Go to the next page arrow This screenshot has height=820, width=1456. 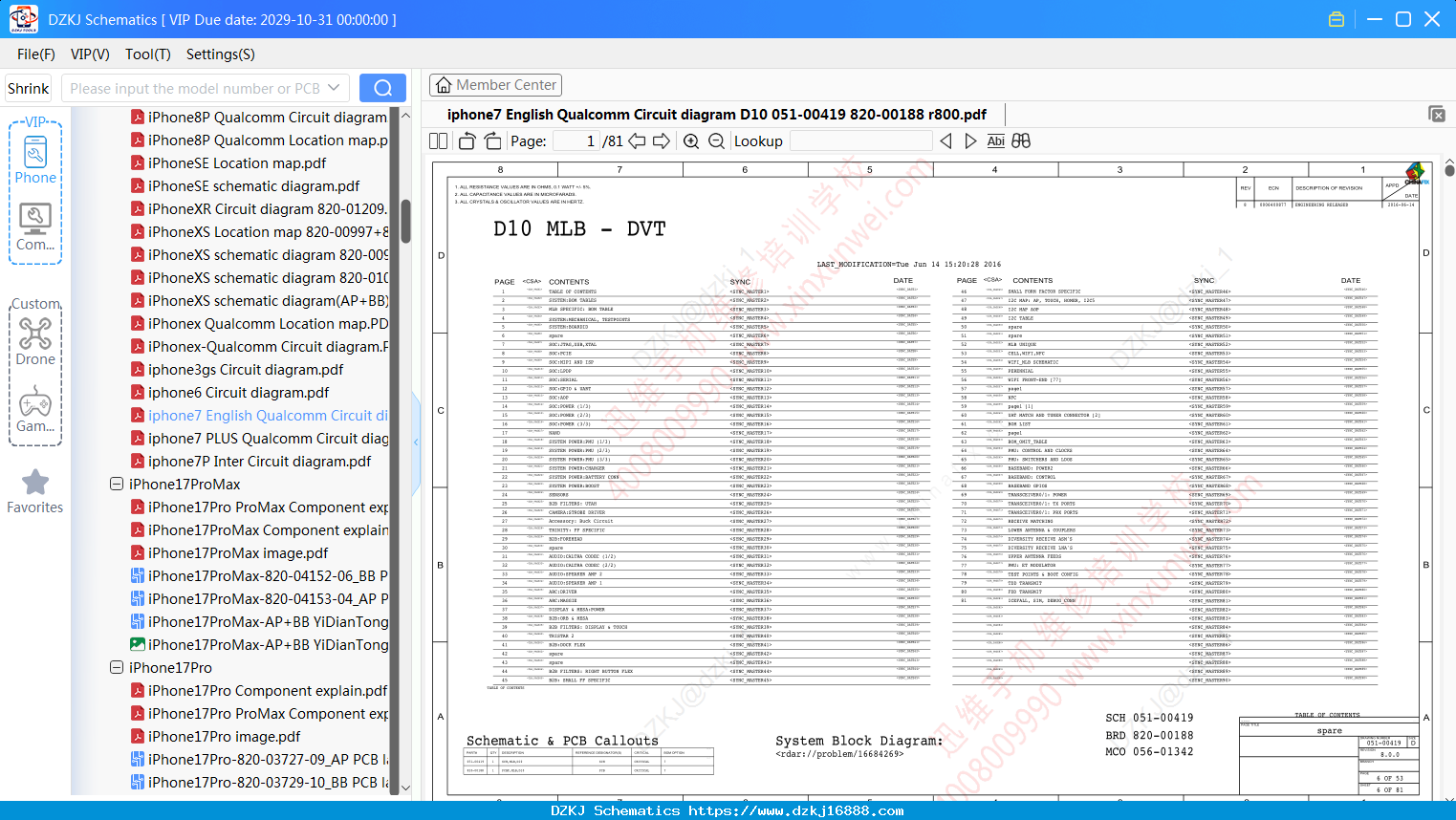(x=662, y=140)
